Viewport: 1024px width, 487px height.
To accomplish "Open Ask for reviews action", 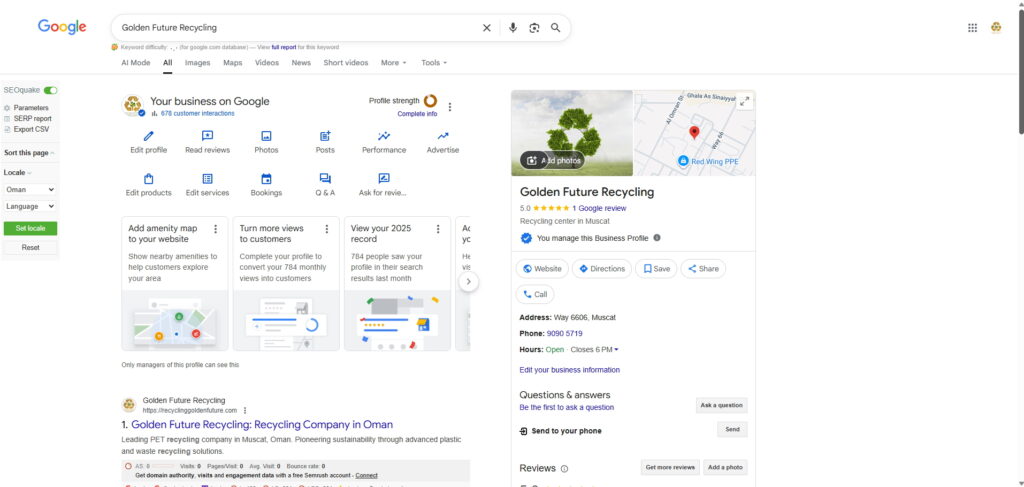I will coord(384,185).
